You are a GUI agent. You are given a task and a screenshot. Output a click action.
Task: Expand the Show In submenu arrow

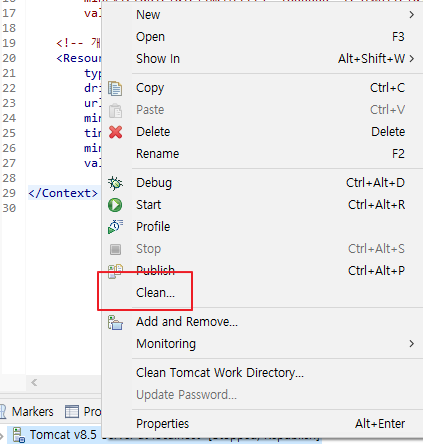click(412, 59)
